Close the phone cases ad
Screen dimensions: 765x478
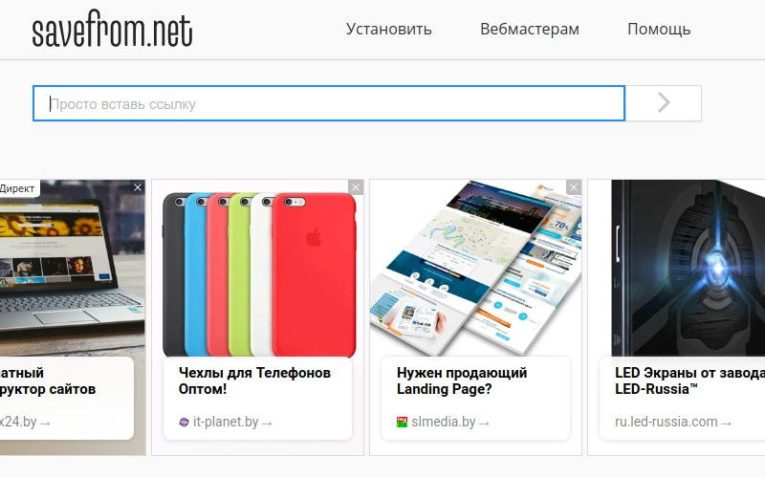coord(356,187)
